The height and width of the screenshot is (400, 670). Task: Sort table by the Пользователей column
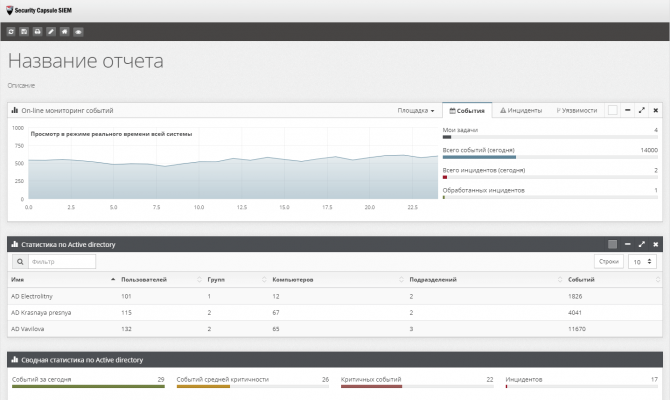coord(161,279)
